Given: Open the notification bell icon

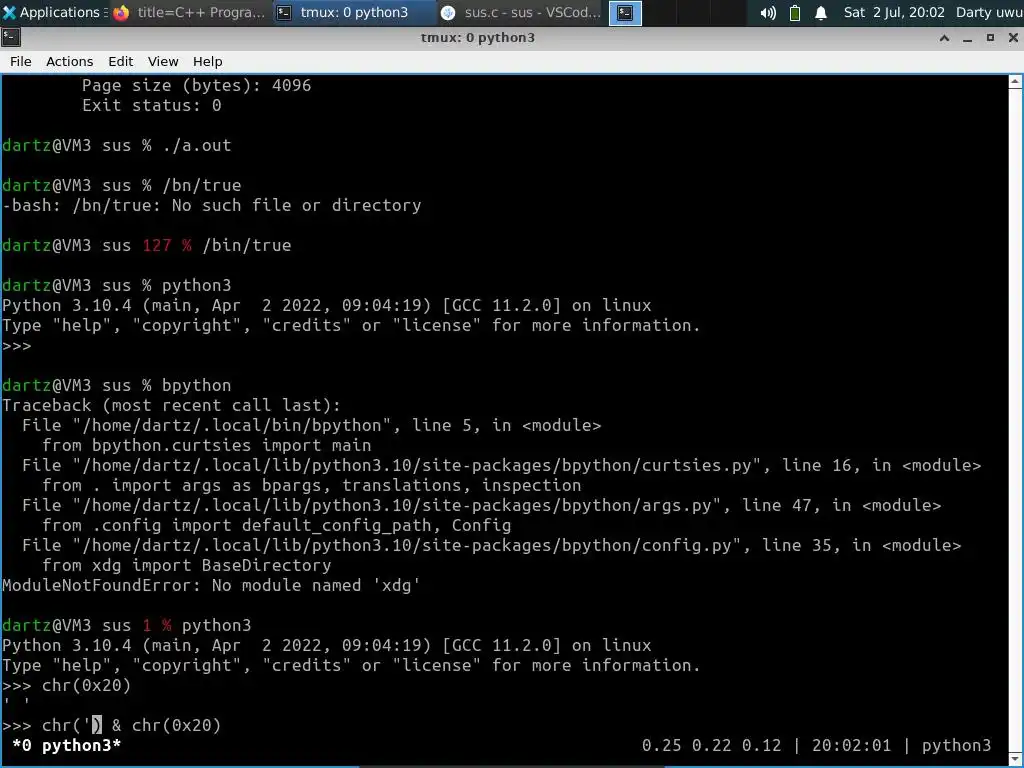Looking at the screenshot, I should 821,12.
